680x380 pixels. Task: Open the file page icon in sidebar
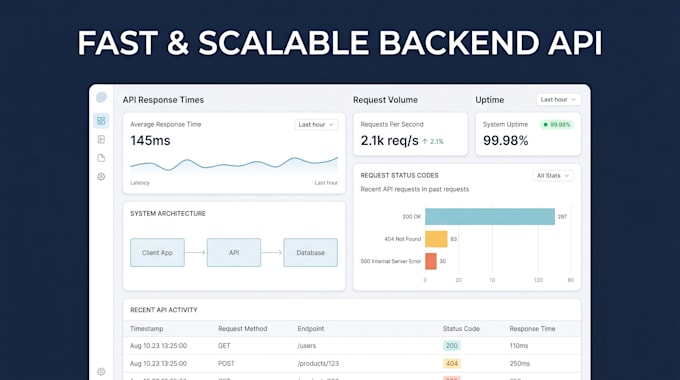[x=101, y=158]
